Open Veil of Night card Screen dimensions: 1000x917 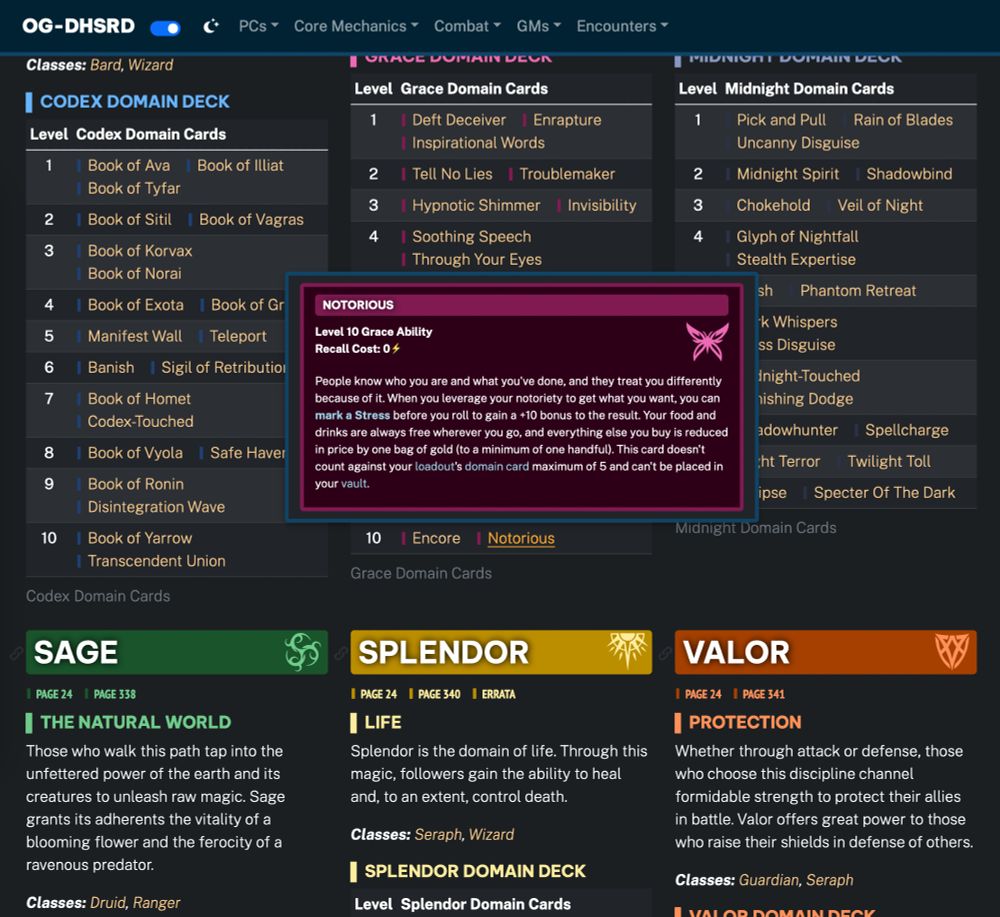[x=880, y=205]
